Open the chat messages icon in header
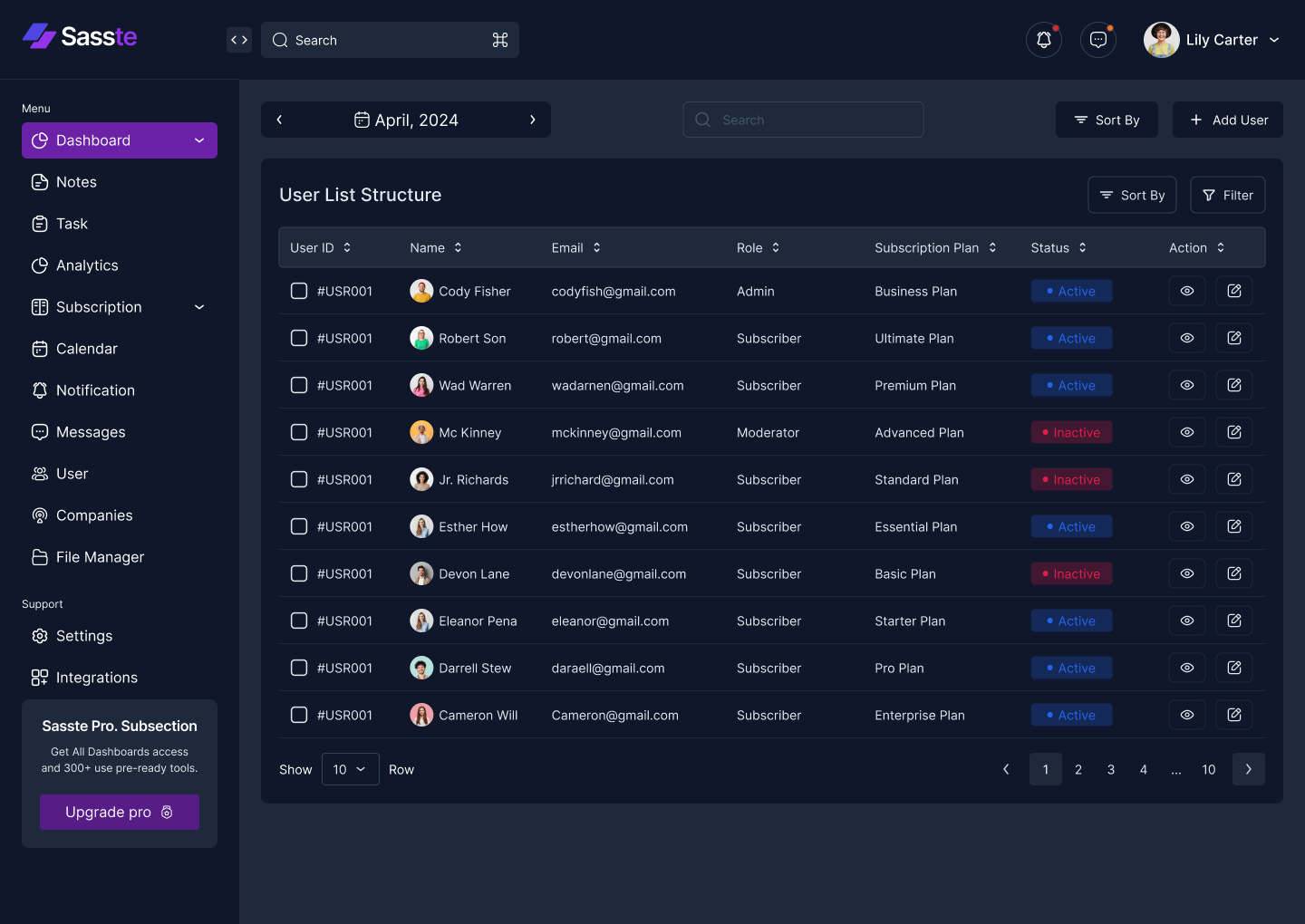 pyautogui.click(x=1098, y=40)
